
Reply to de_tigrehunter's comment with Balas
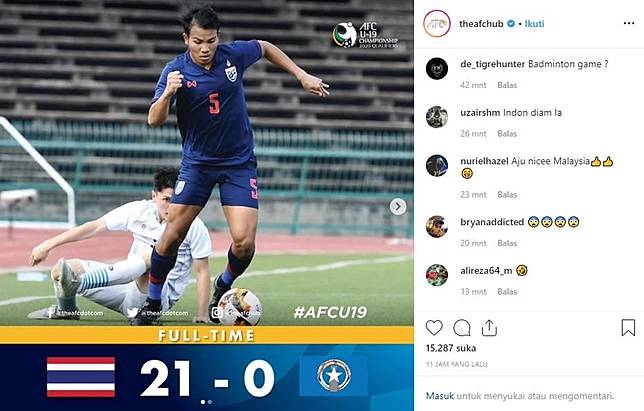507,85
